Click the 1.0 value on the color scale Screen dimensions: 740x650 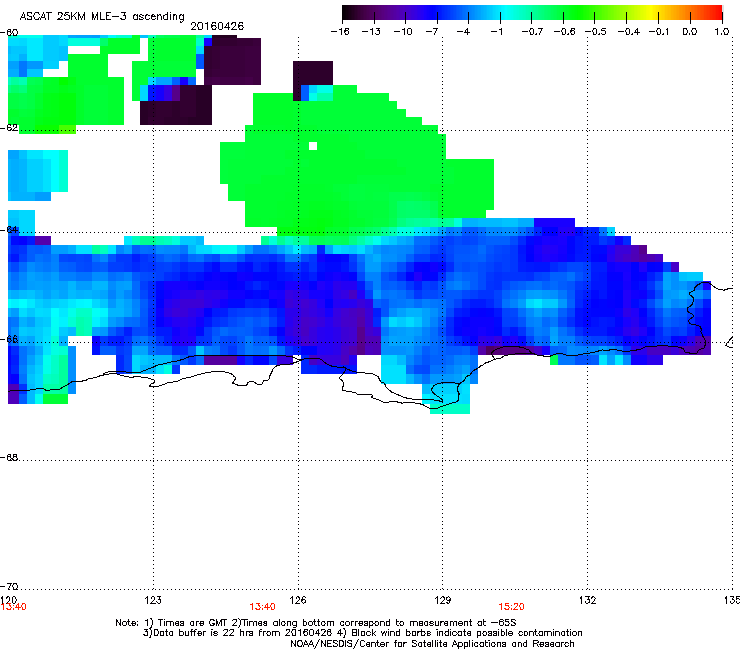click(x=722, y=32)
